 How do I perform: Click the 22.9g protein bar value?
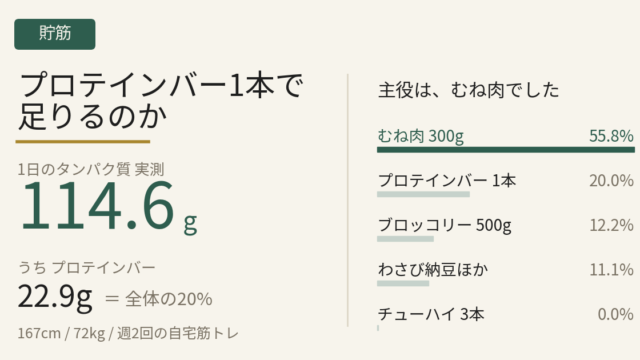pyautogui.click(x=55, y=297)
